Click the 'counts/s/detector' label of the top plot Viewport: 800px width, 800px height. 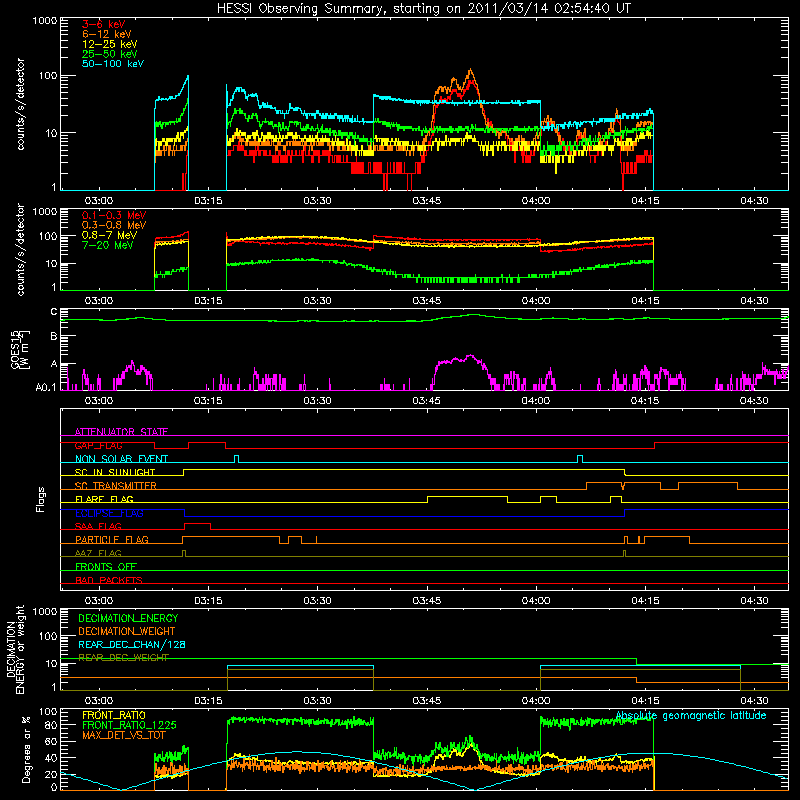pos(20,104)
